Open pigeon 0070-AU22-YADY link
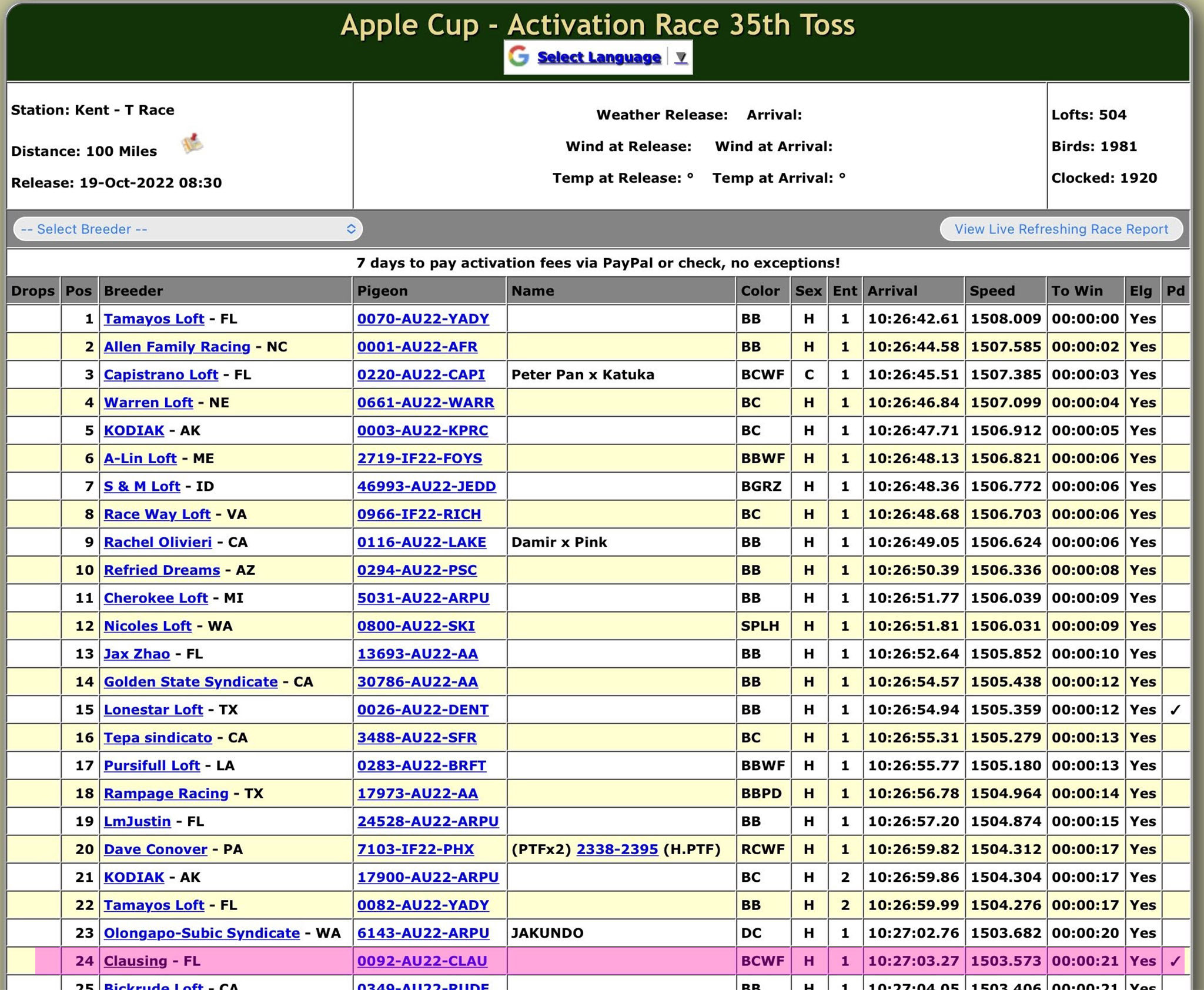This screenshot has width=1204, height=990. pyautogui.click(x=423, y=319)
